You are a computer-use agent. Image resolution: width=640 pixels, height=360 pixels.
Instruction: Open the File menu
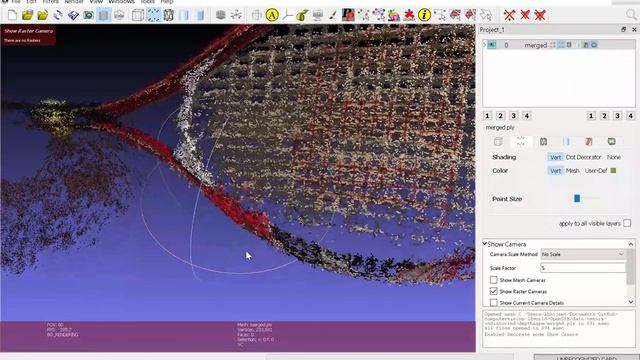(x=16, y=2)
